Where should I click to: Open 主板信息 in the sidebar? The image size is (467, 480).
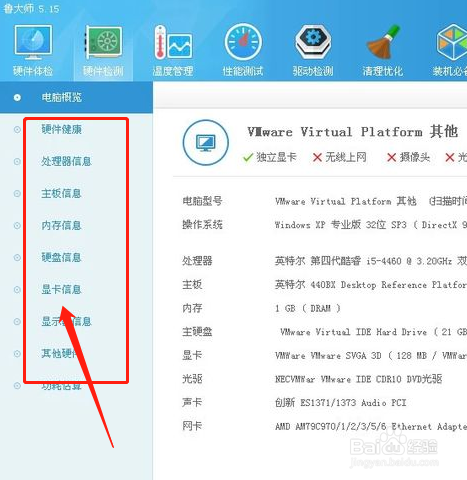point(62,193)
